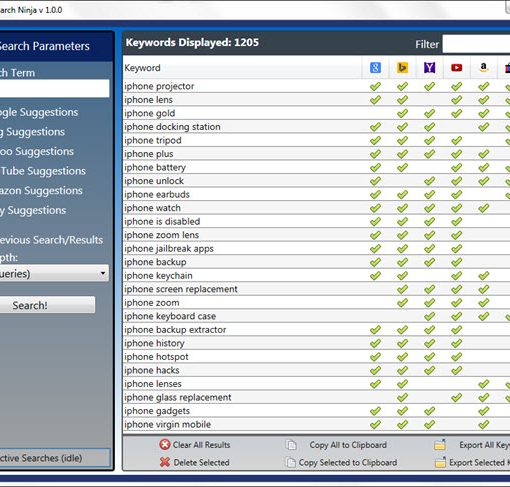Click the red Clear All Results icon

click(165, 444)
